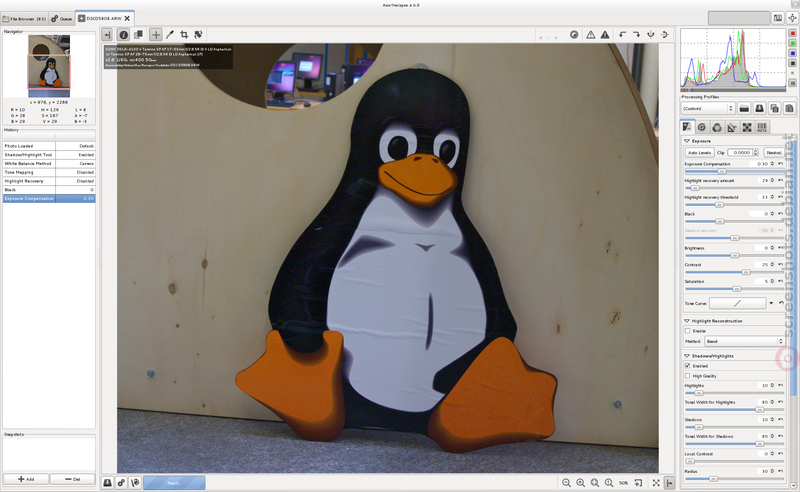Select the crop tool
800x492 pixels.
pyautogui.click(x=184, y=35)
